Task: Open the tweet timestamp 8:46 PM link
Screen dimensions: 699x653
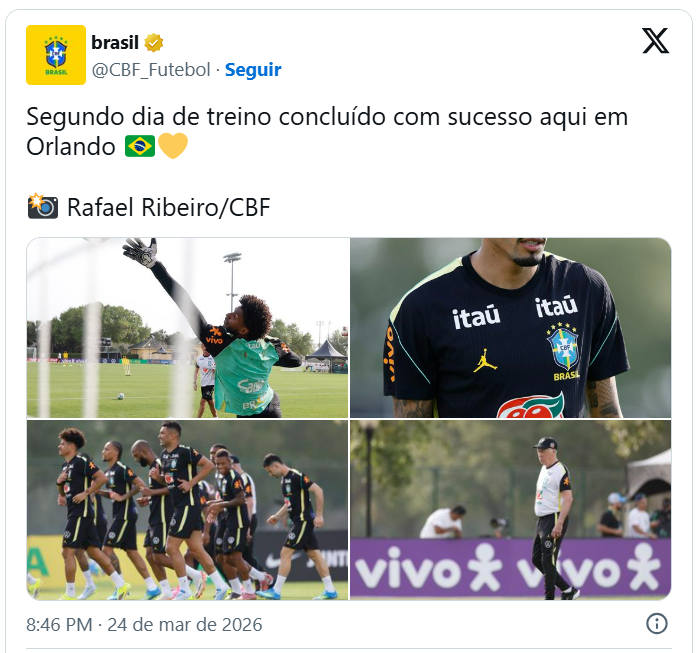Action: point(59,625)
